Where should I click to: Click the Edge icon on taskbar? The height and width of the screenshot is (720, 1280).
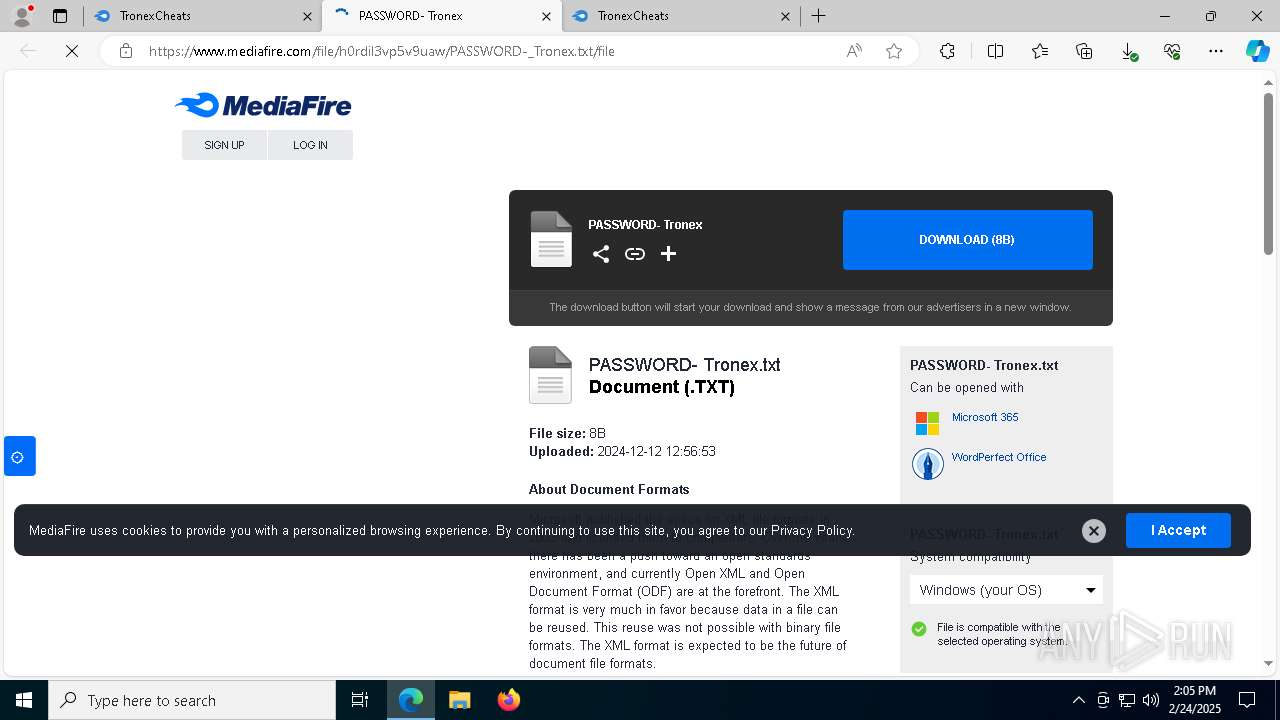410,700
